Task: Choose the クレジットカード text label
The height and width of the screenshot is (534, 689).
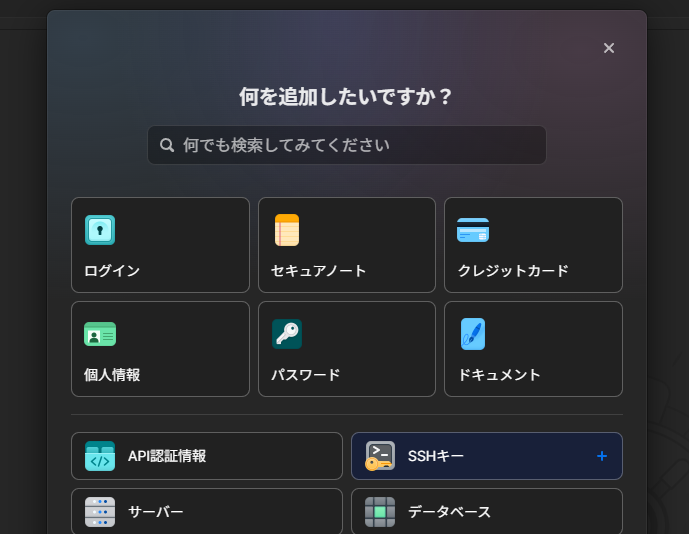Action: pos(513,271)
